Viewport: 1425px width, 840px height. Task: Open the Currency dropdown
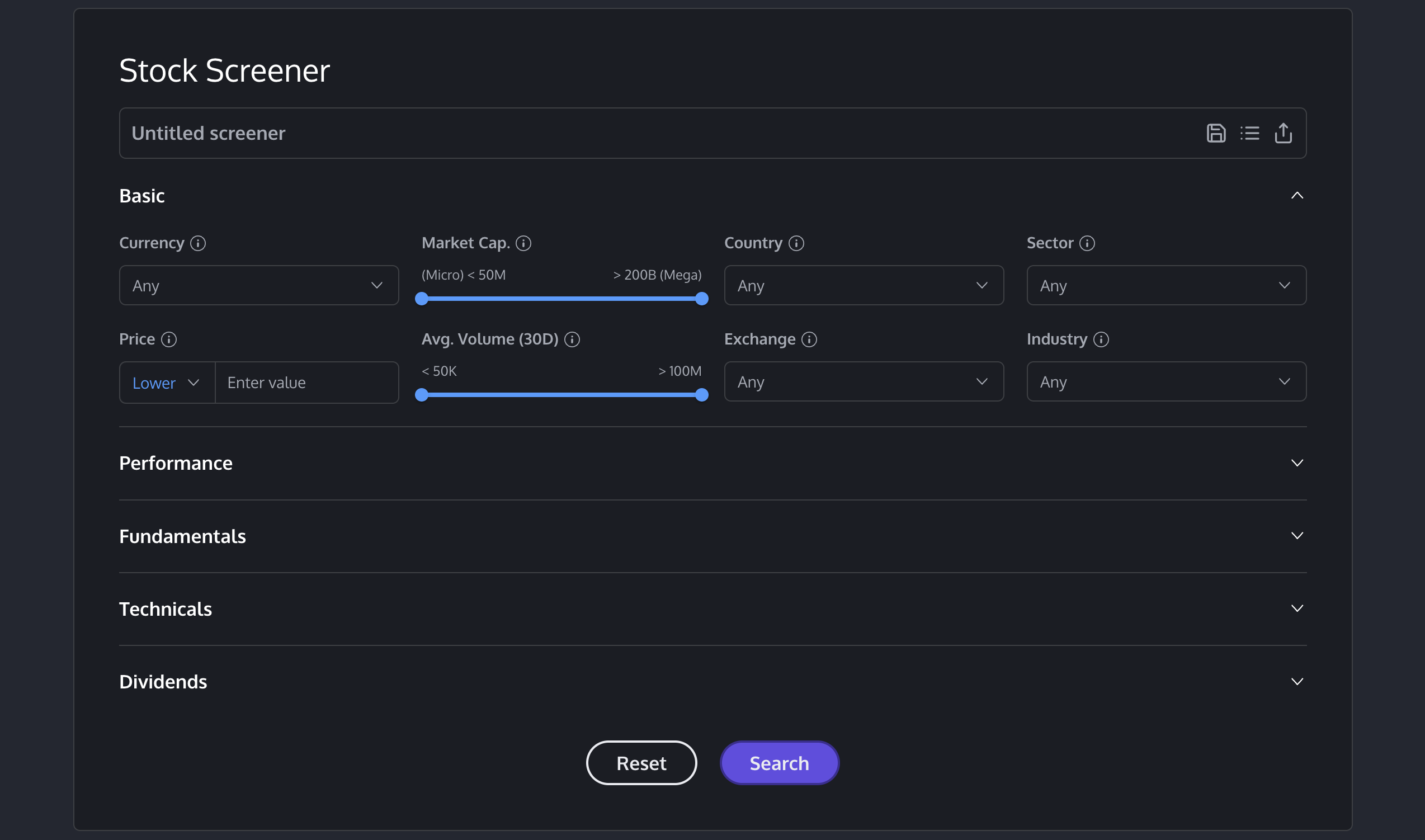pyautogui.click(x=258, y=285)
